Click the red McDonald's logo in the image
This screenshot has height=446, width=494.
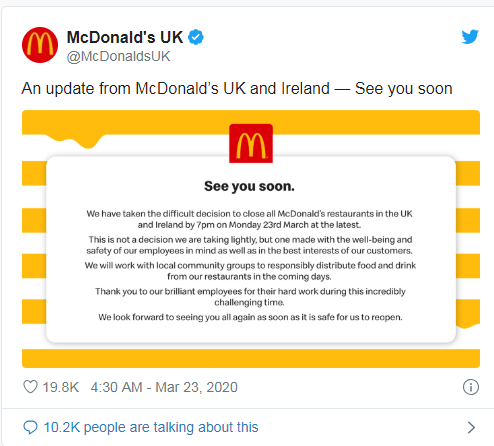[251, 143]
